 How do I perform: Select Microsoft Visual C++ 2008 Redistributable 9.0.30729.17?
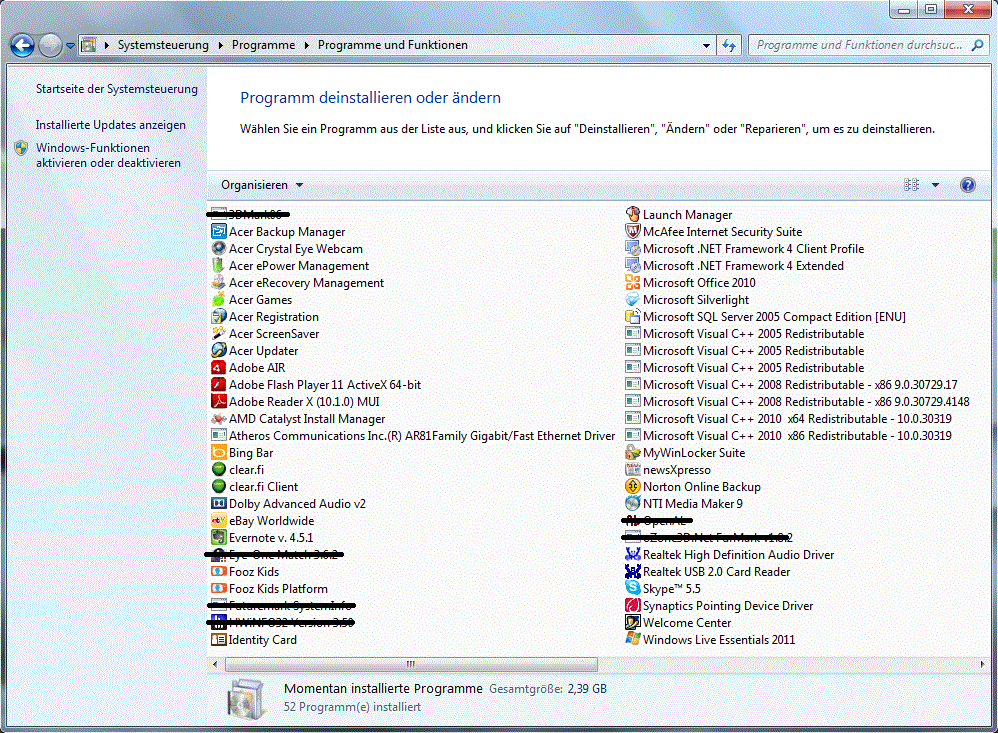[792, 385]
